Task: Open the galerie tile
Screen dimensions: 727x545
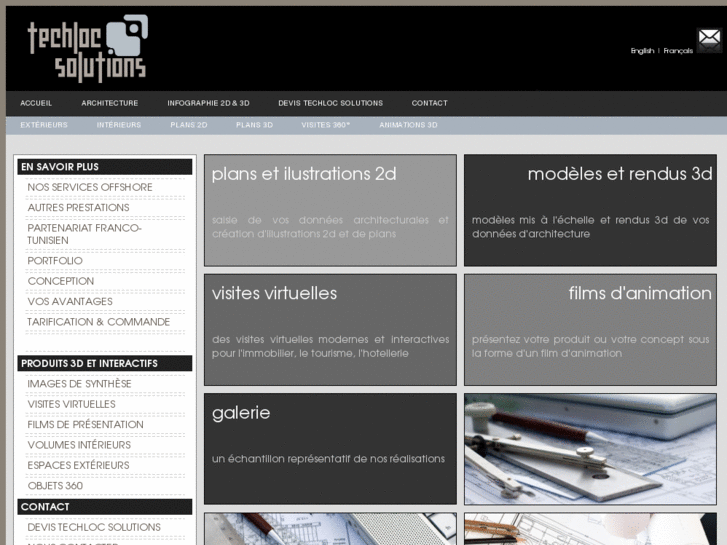Action: 330,449
